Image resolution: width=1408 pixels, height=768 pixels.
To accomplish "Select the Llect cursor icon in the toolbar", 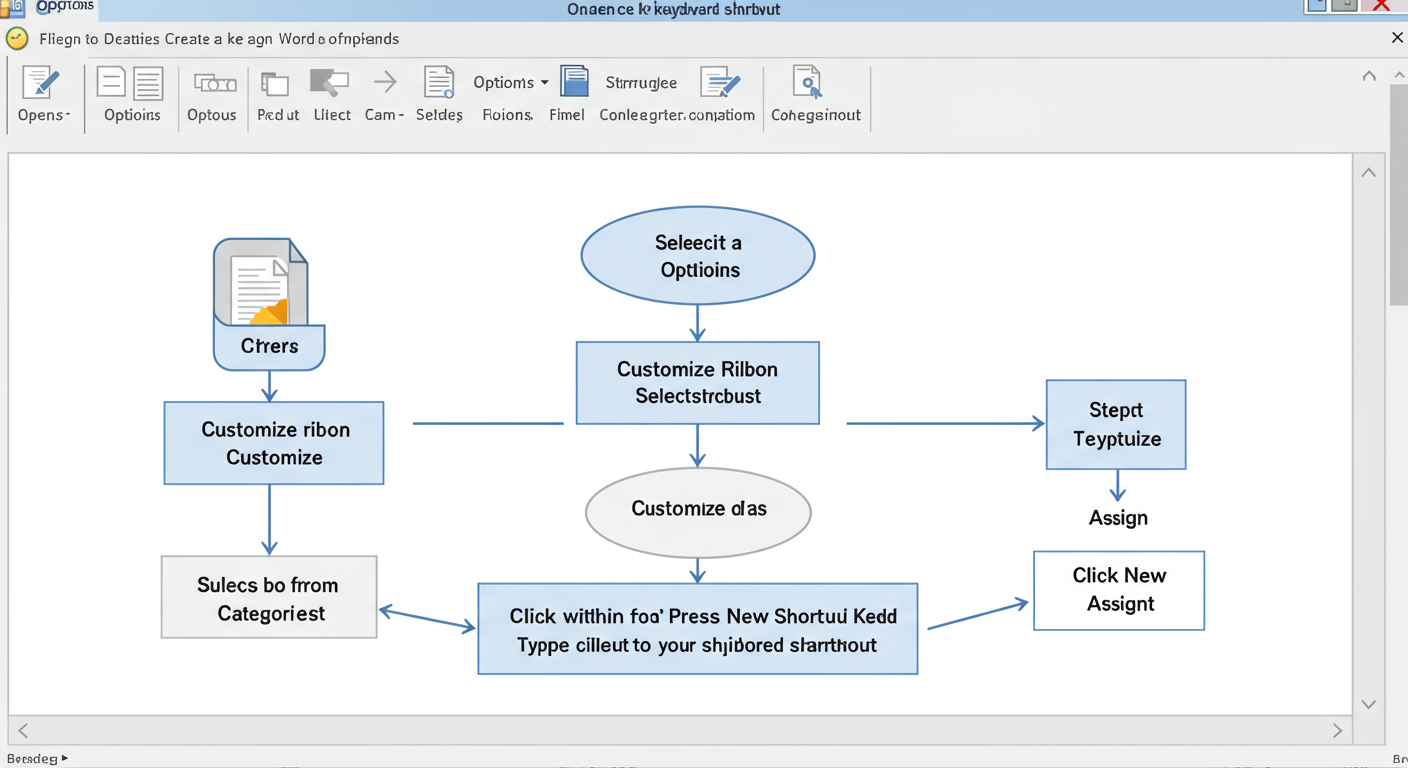I will [x=330, y=85].
